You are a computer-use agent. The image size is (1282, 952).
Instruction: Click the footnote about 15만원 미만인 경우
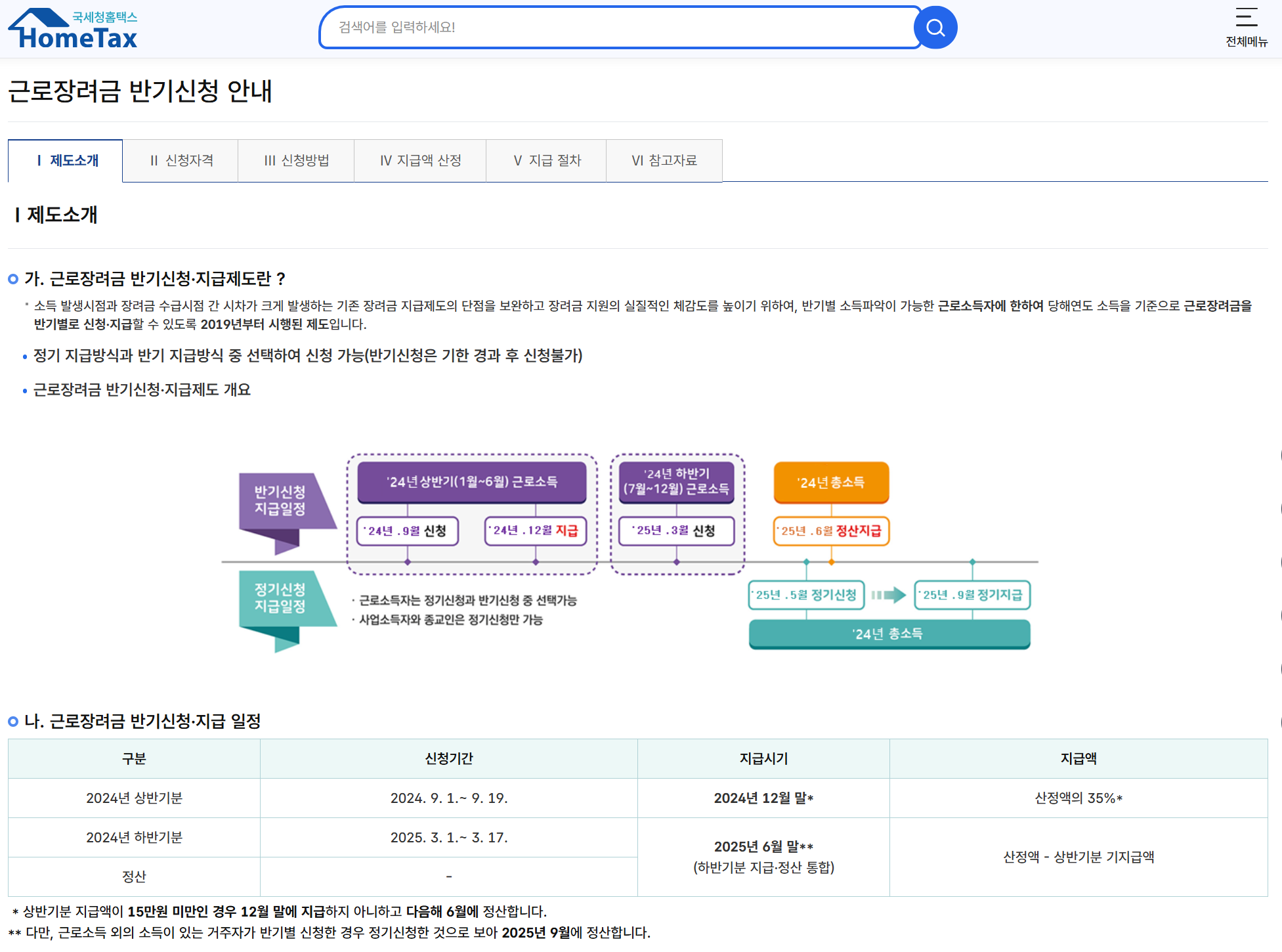point(280,912)
